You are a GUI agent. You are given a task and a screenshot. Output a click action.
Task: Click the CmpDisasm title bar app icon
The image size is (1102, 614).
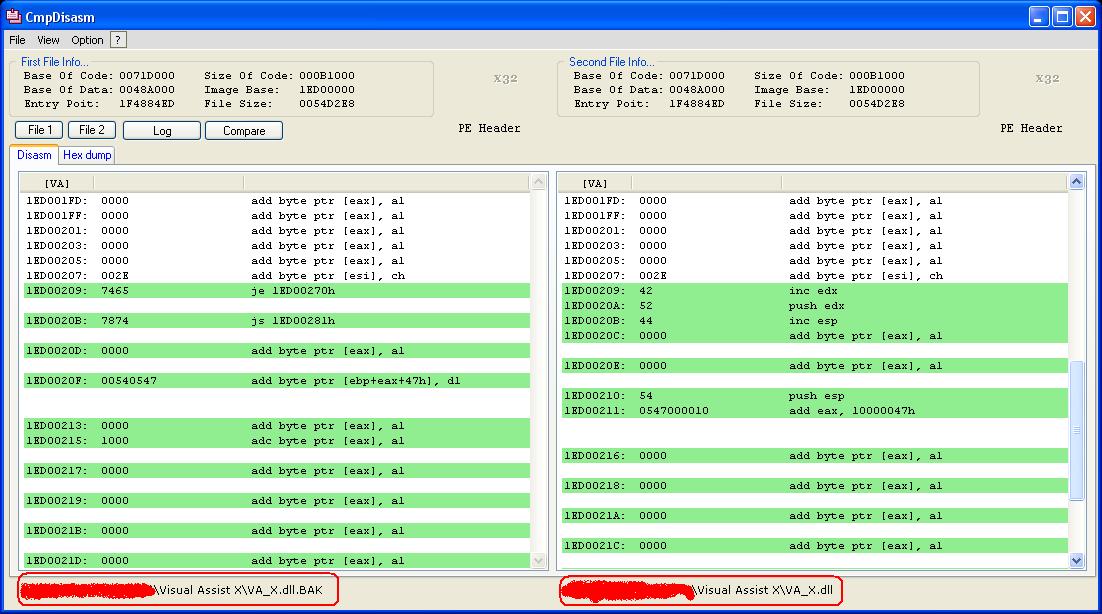(x=13, y=16)
